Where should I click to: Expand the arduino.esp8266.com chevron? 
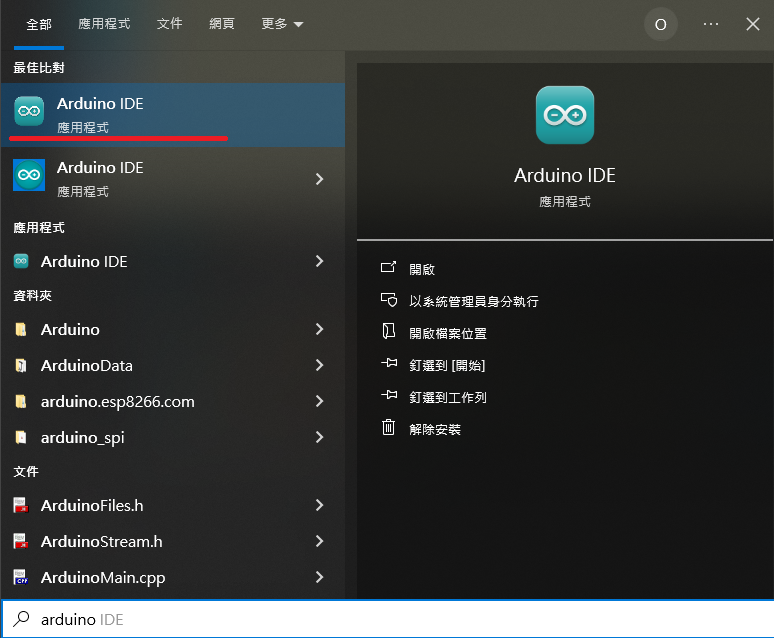pos(319,401)
